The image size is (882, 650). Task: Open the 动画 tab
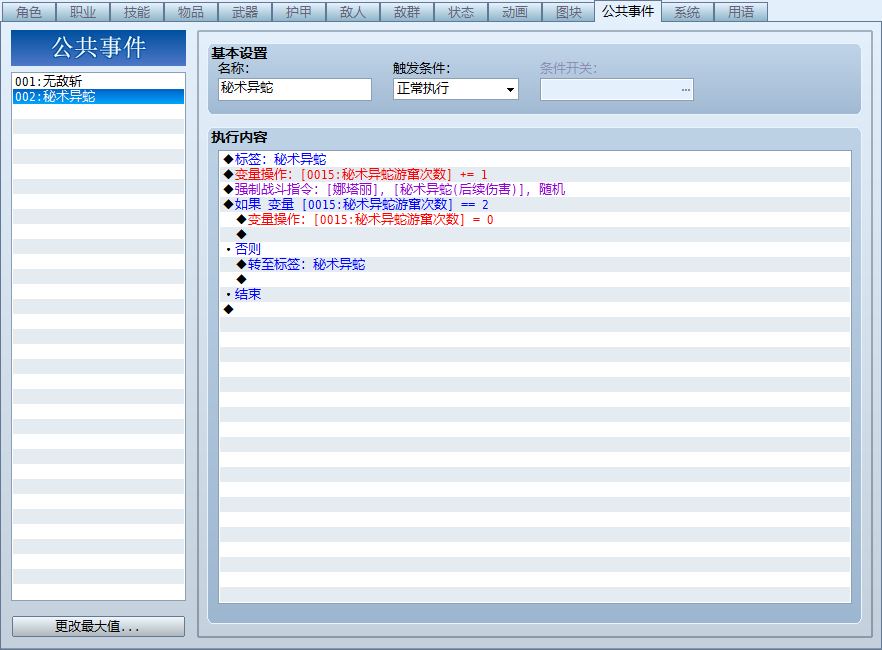(x=515, y=12)
